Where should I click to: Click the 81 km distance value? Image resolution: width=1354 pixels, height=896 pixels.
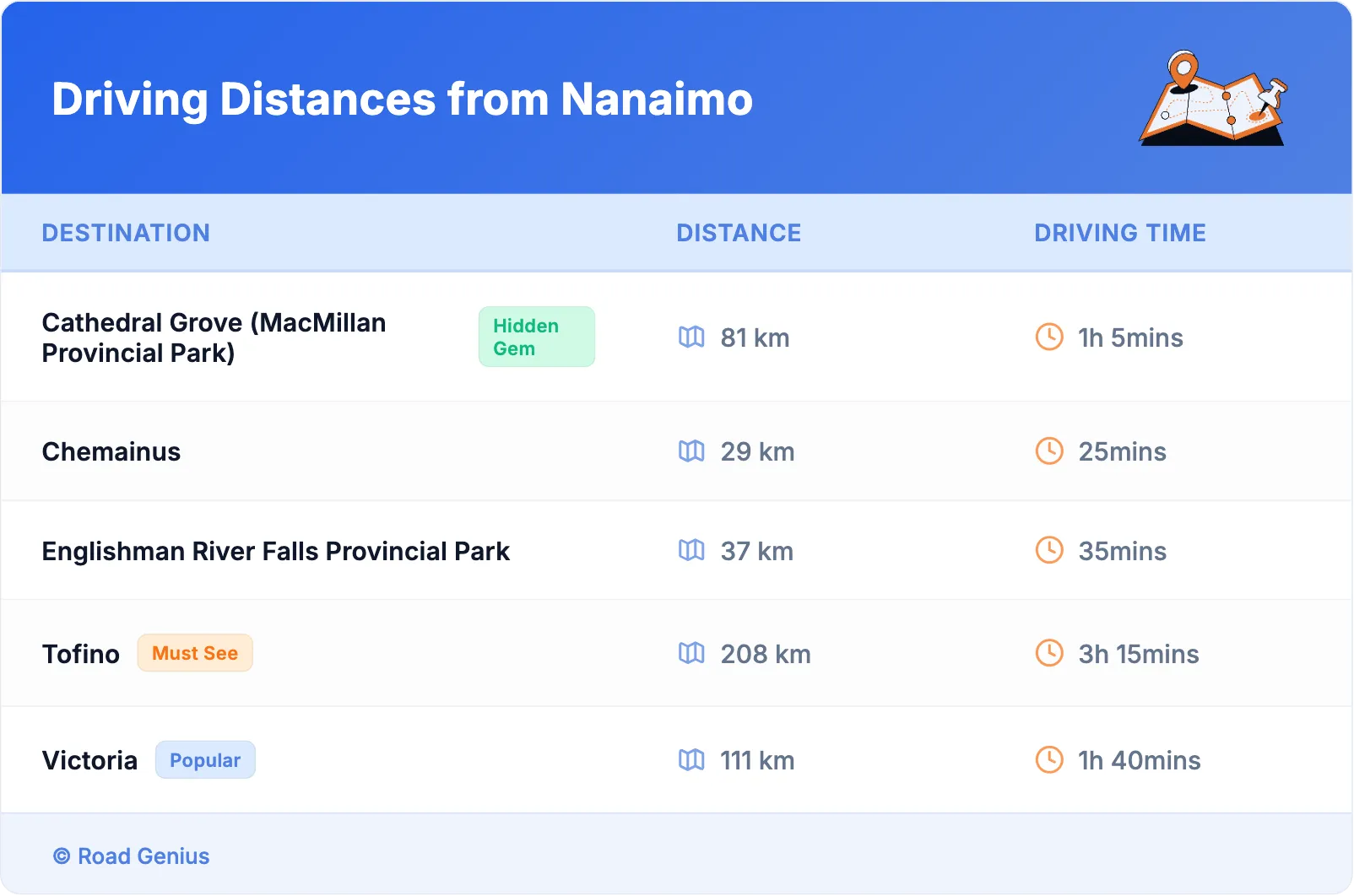(x=755, y=338)
